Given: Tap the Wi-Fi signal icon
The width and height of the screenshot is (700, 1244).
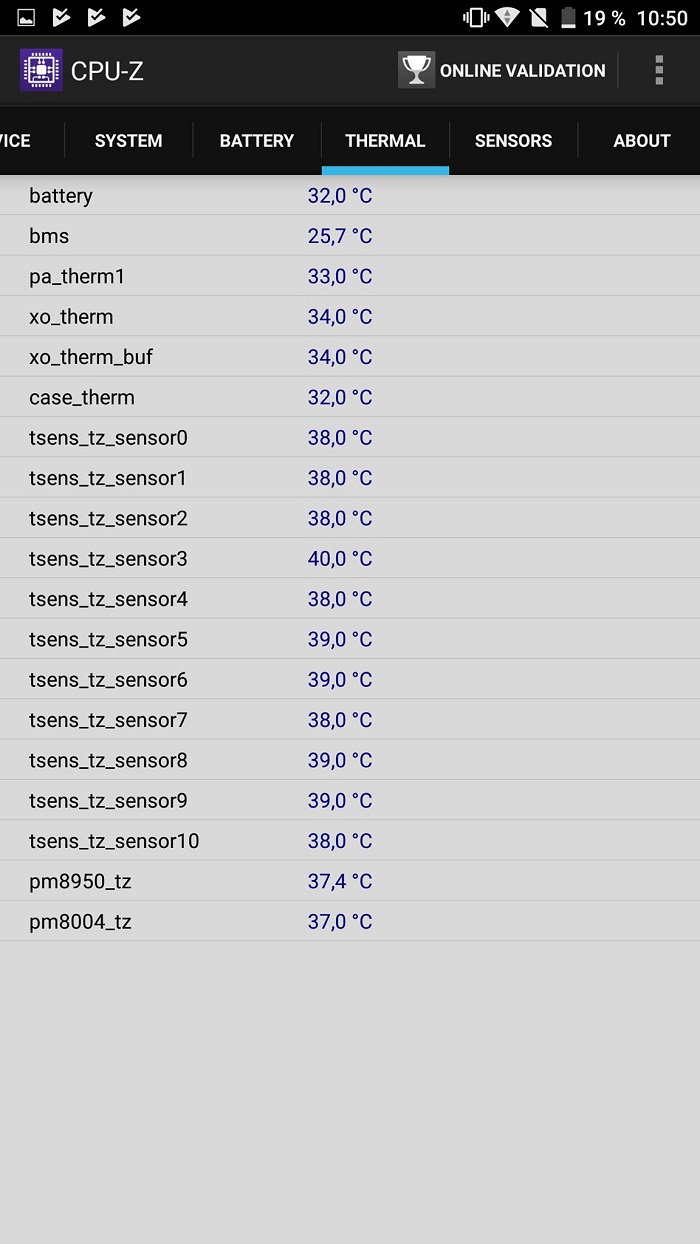Looking at the screenshot, I should click(x=507, y=18).
